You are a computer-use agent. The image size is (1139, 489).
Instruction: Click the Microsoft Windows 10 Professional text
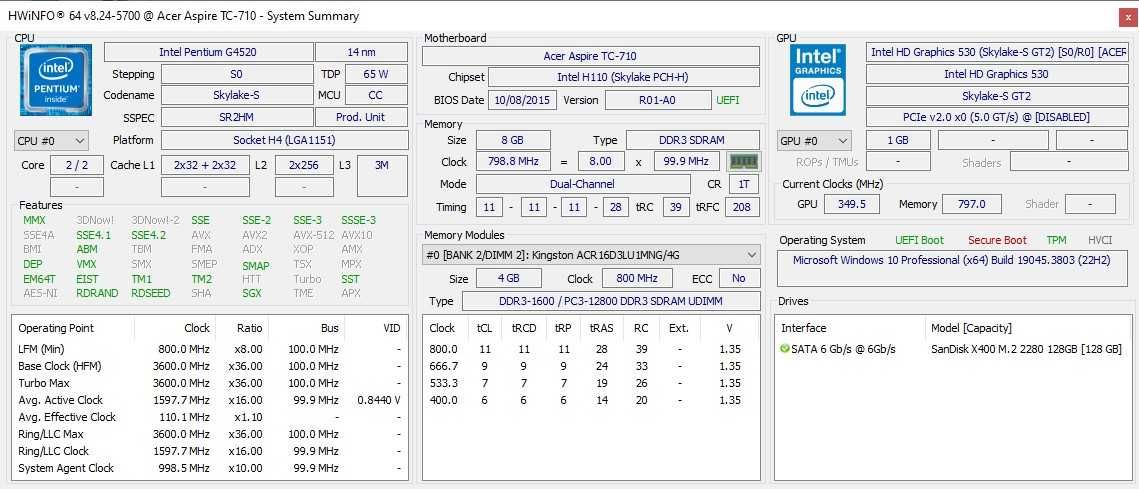tap(951, 260)
